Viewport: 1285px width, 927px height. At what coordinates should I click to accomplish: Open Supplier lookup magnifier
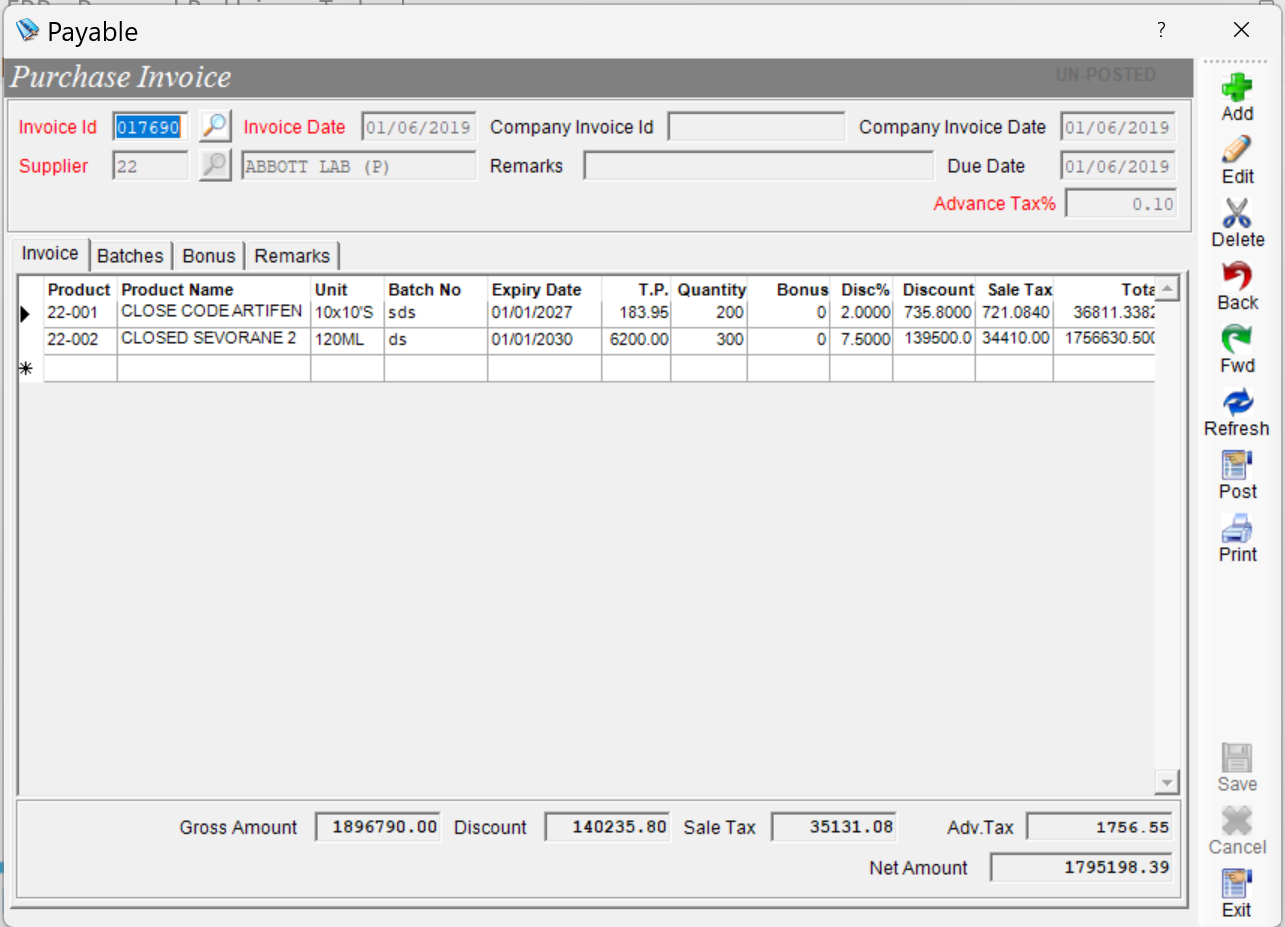[x=215, y=165]
